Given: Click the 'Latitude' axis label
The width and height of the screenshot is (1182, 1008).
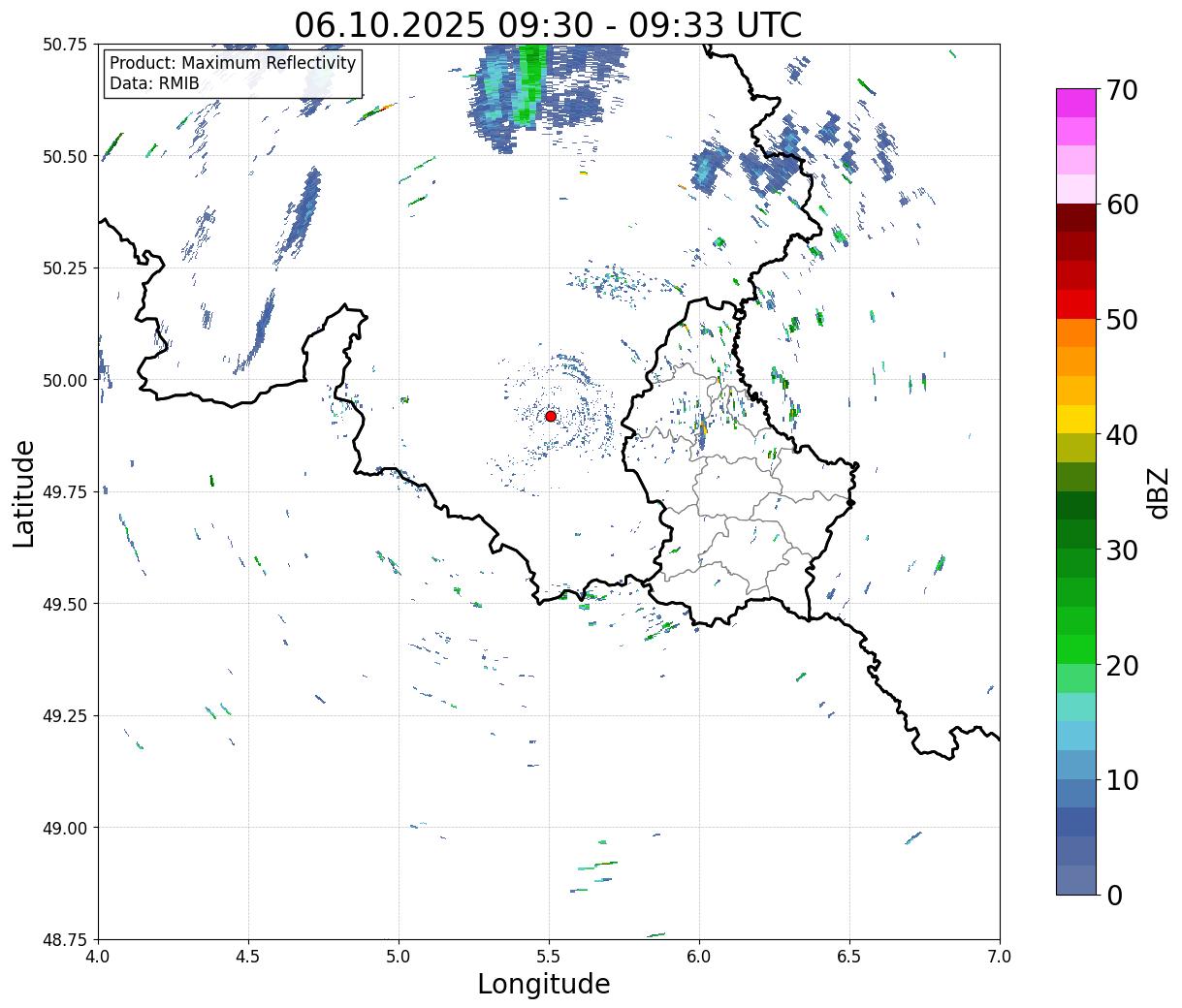Looking at the screenshot, I should coord(24,493).
